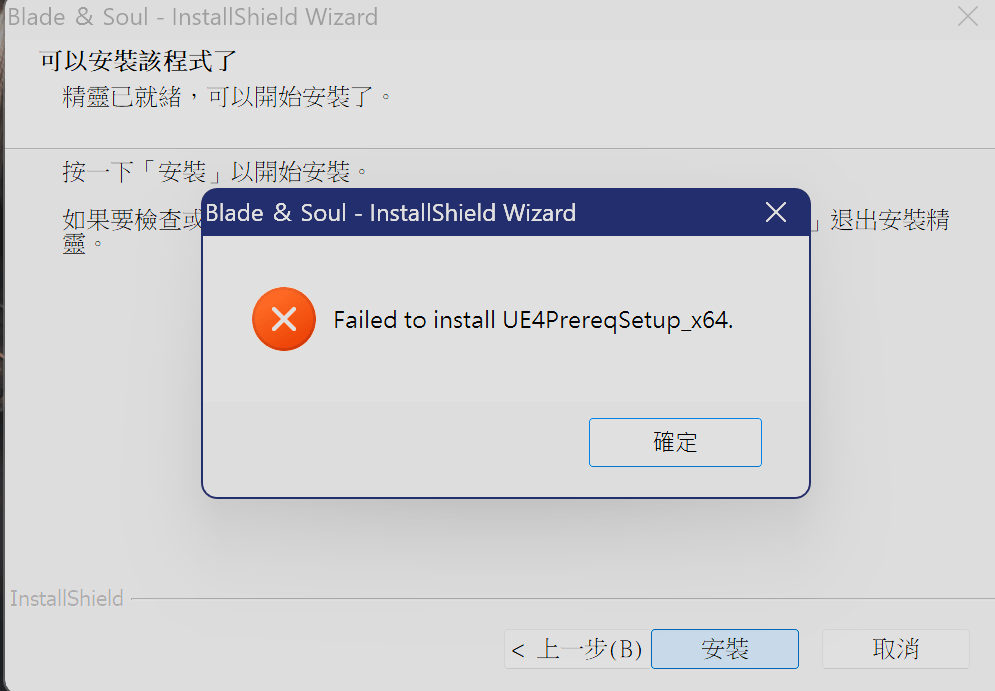
Task: Click the gray footer strip of the error dialog
Action: pyautogui.click(x=506, y=449)
